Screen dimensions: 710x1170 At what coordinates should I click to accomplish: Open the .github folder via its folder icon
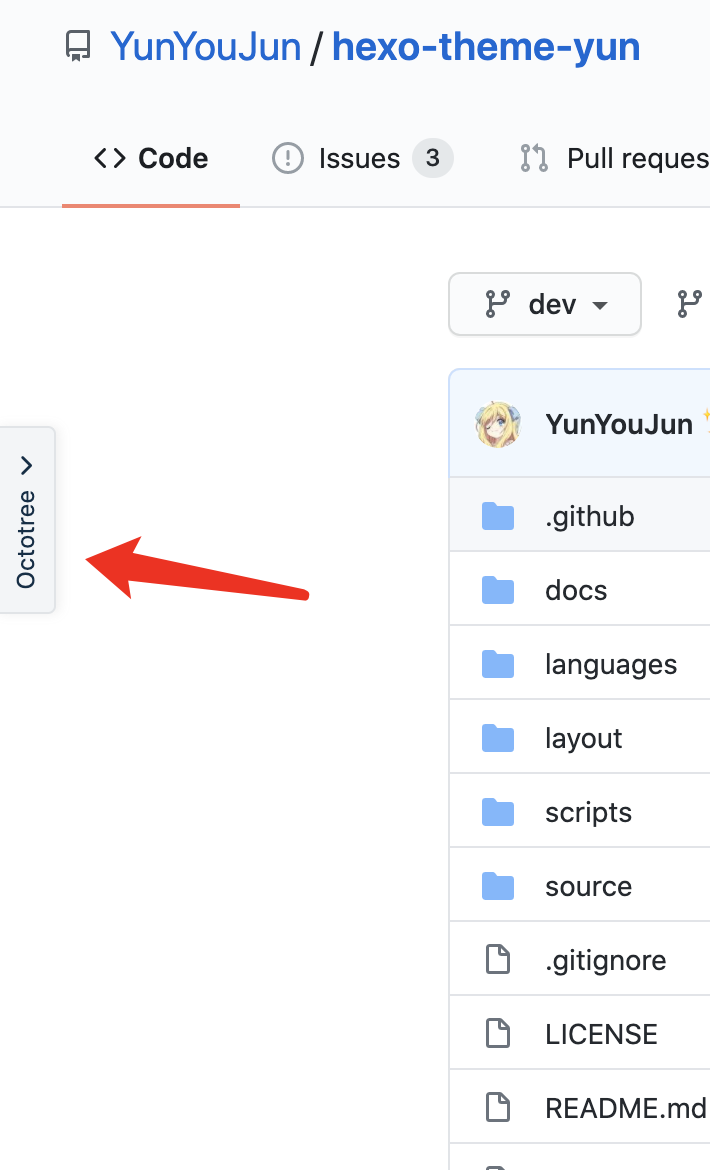(x=497, y=515)
